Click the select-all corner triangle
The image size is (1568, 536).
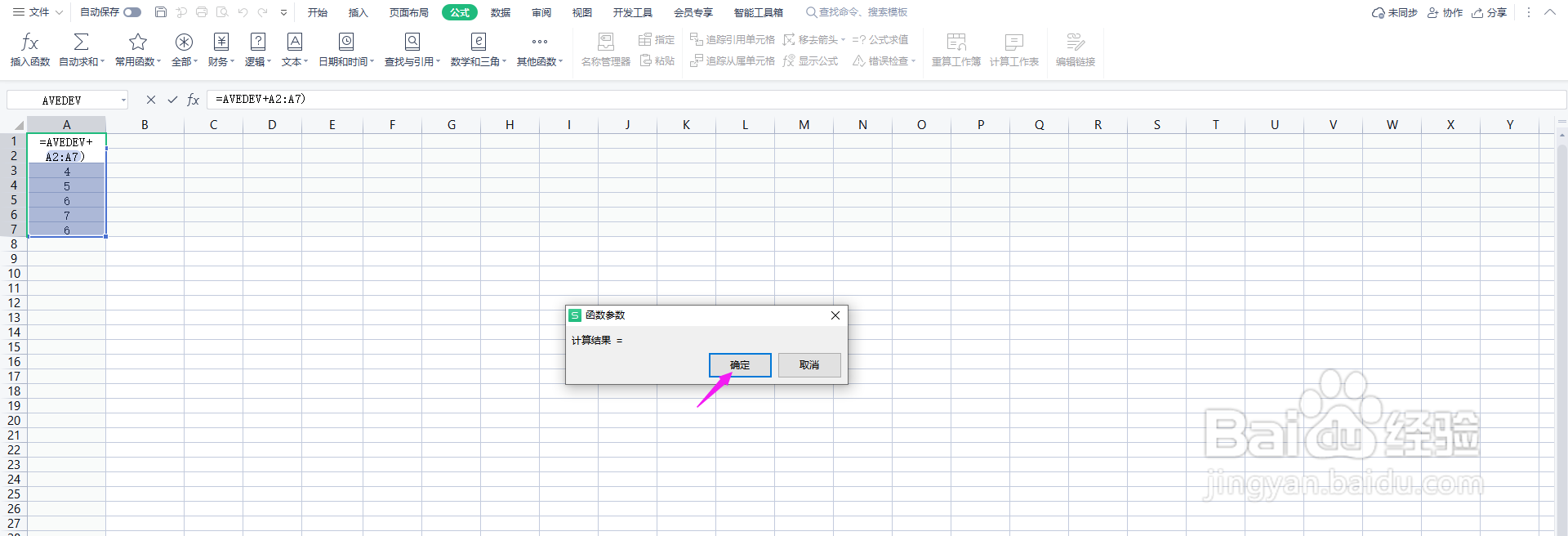pyautogui.click(x=19, y=125)
